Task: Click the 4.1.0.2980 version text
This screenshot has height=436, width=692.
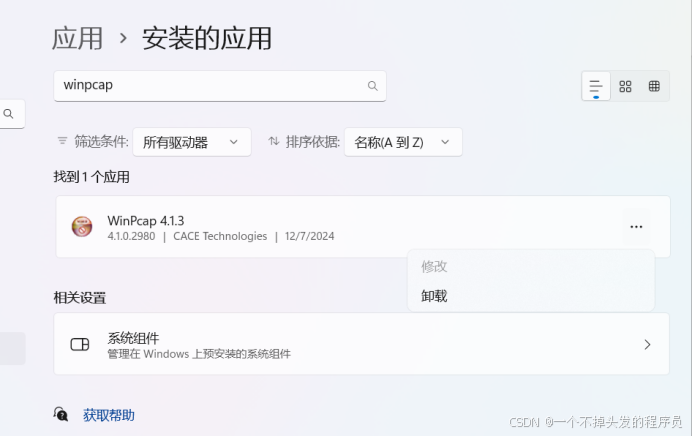Action: (x=131, y=237)
